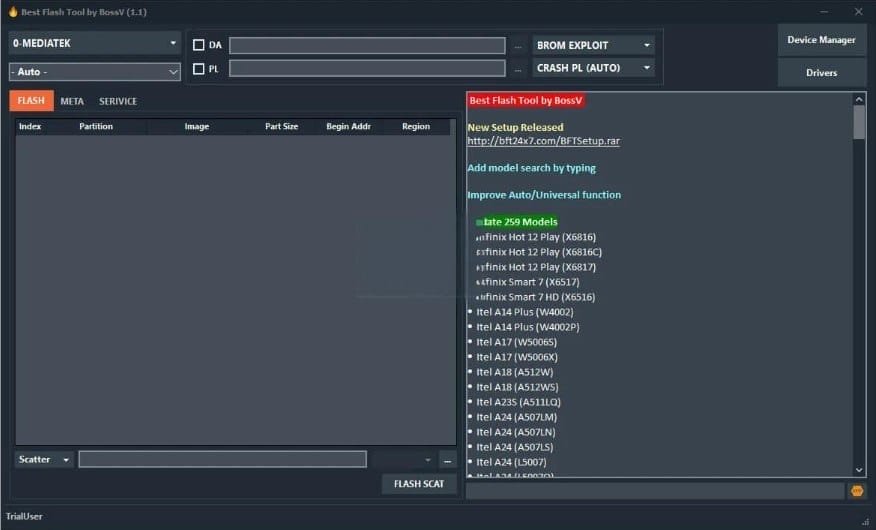876x530 pixels.
Task: Click the Index column header
Action: point(30,126)
